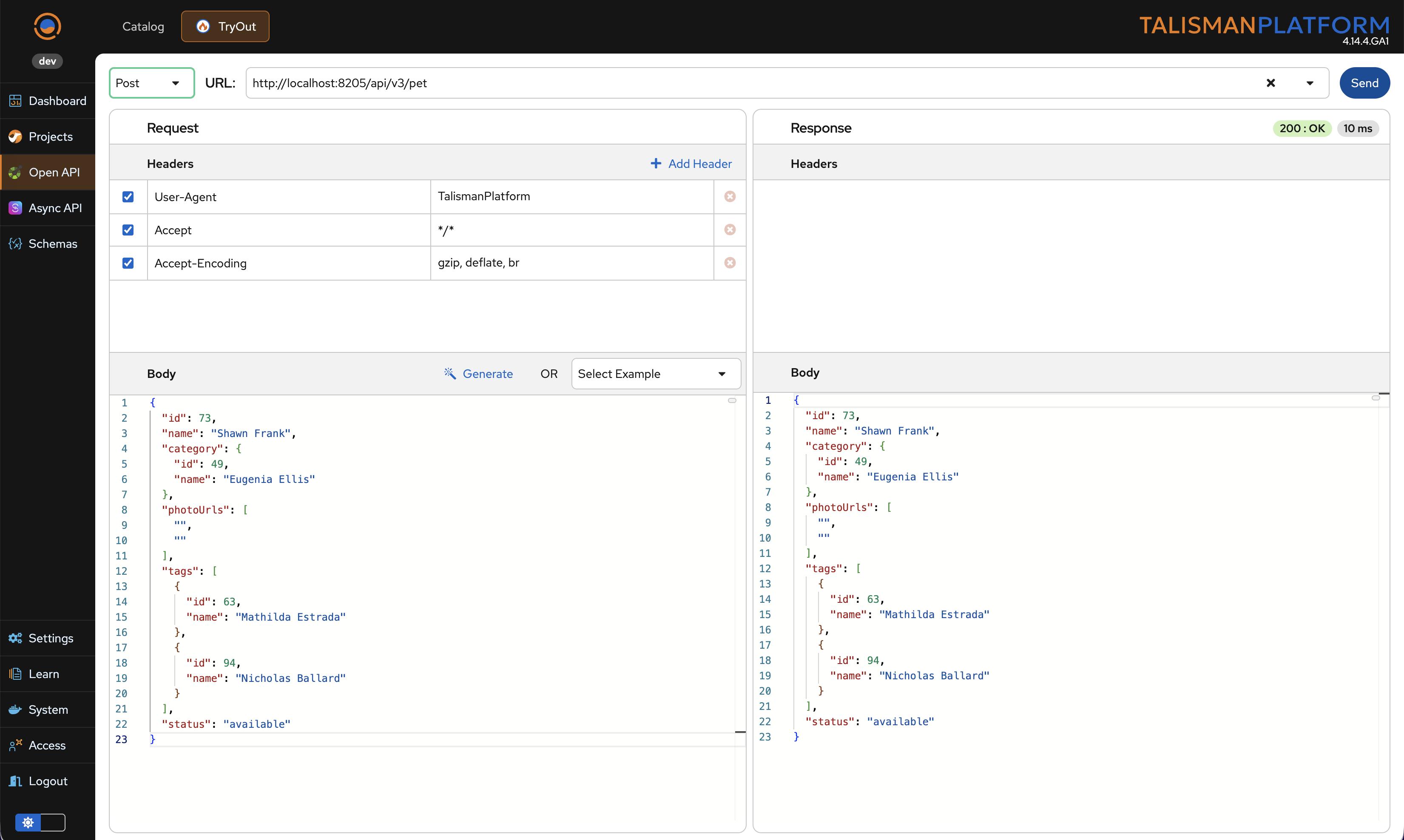Viewport: 1404px width, 840px height.
Task: Toggle the light/dark theme switch
Action: 40,822
